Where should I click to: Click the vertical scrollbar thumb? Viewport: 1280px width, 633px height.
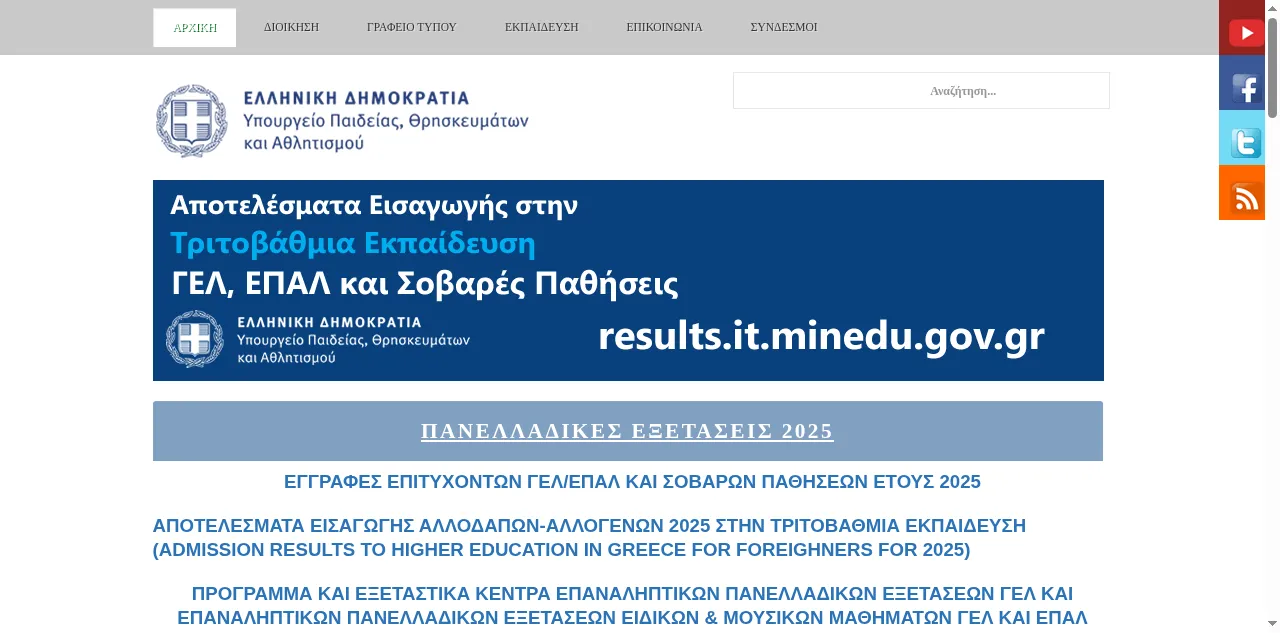click(1272, 68)
